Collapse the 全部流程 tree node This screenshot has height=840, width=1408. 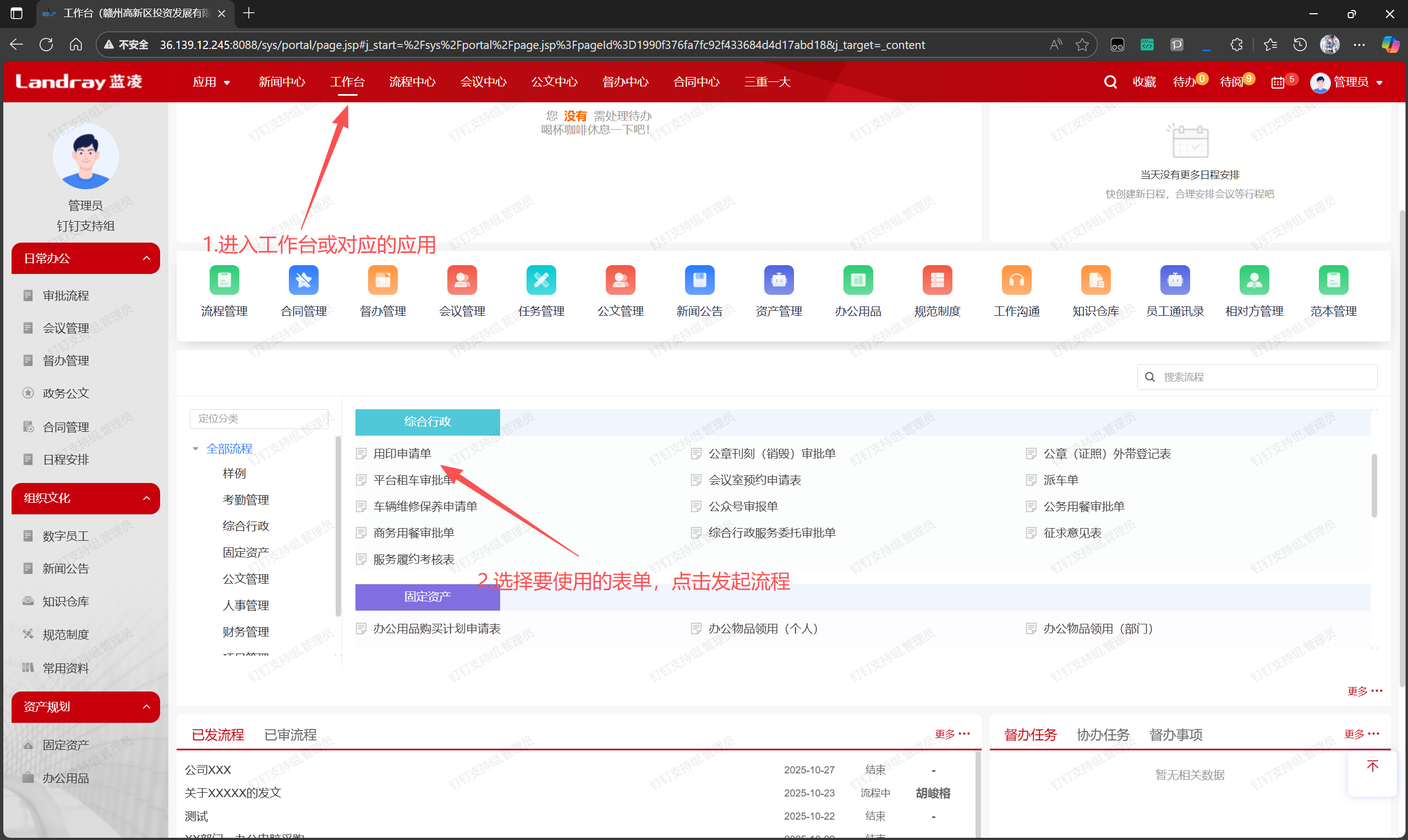195,448
